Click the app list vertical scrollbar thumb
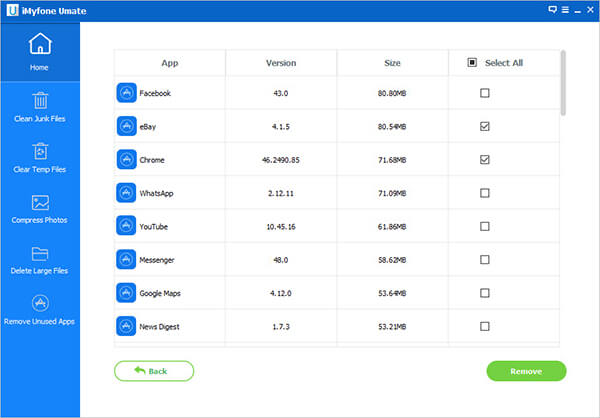The width and height of the screenshot is (600, 418). coord(563,83)
